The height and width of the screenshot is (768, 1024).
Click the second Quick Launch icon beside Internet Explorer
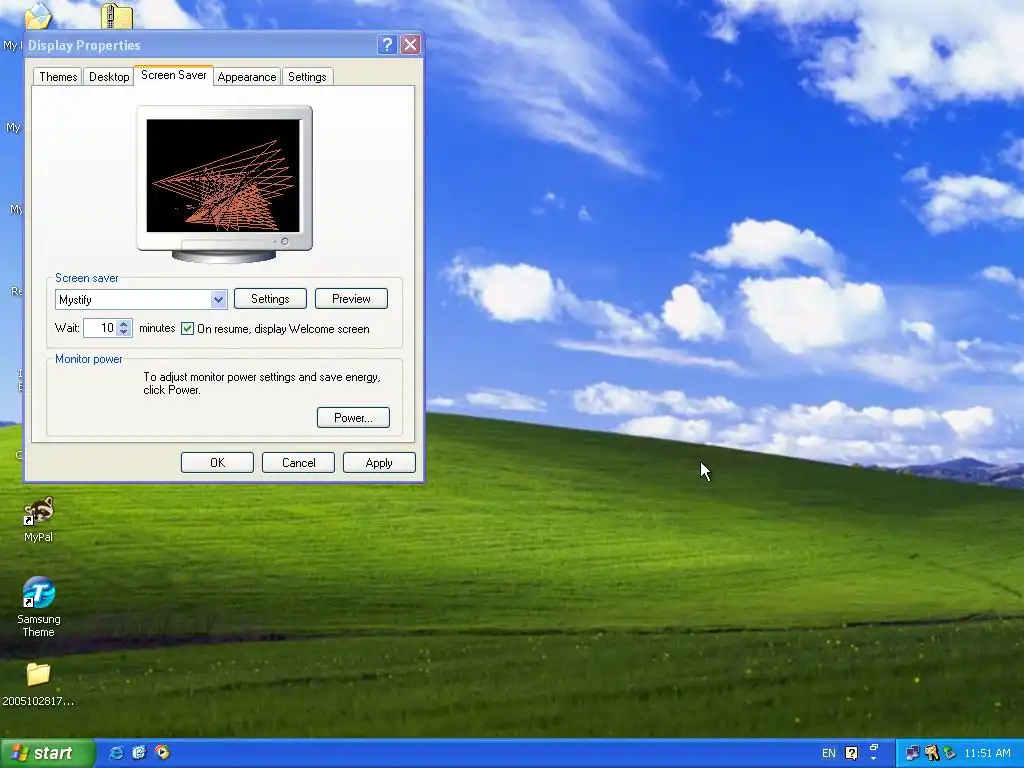coord(139,752)
